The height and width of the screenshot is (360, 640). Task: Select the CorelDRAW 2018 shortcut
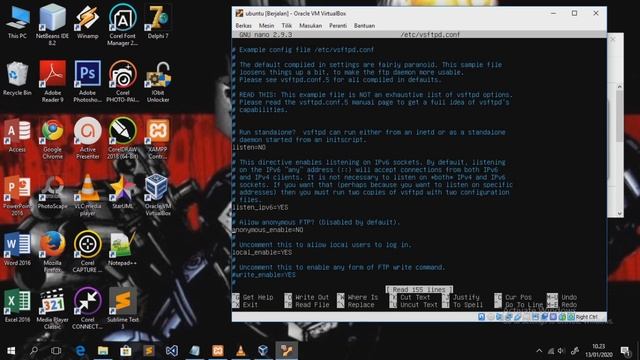[122, 139]
